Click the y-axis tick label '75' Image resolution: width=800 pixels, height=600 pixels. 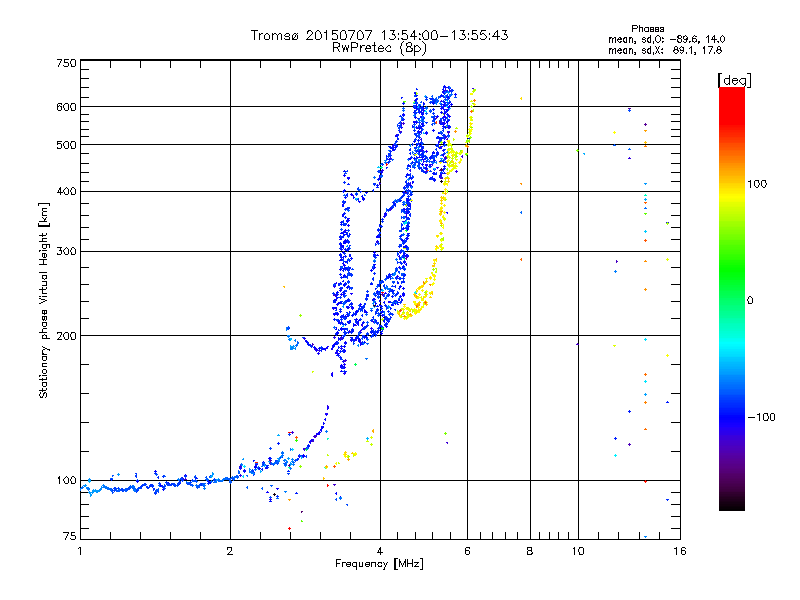point(70,536)
